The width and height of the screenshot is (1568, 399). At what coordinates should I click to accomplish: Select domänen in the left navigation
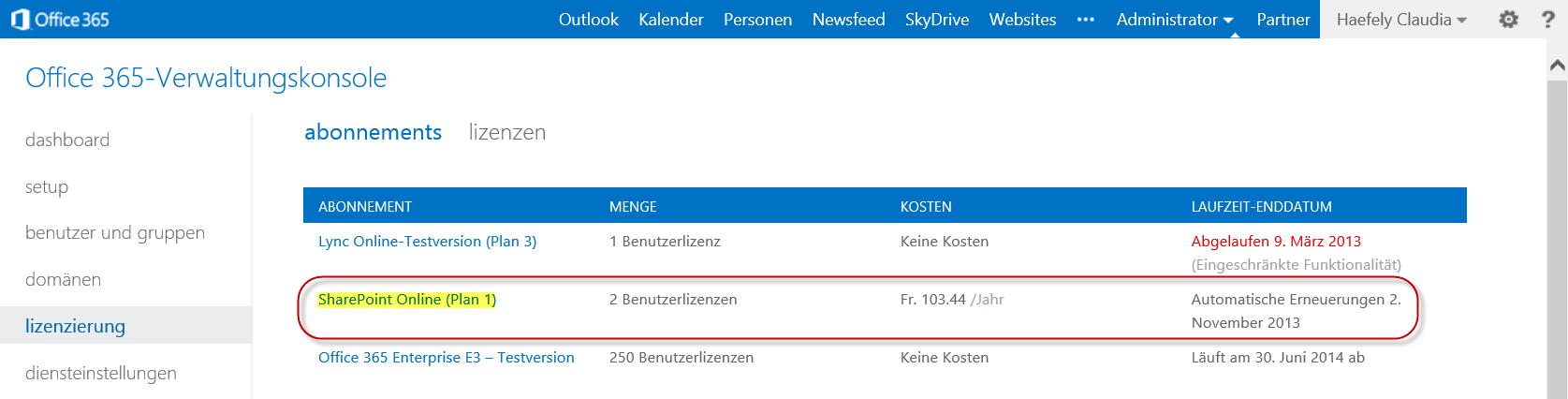[63, 279]
